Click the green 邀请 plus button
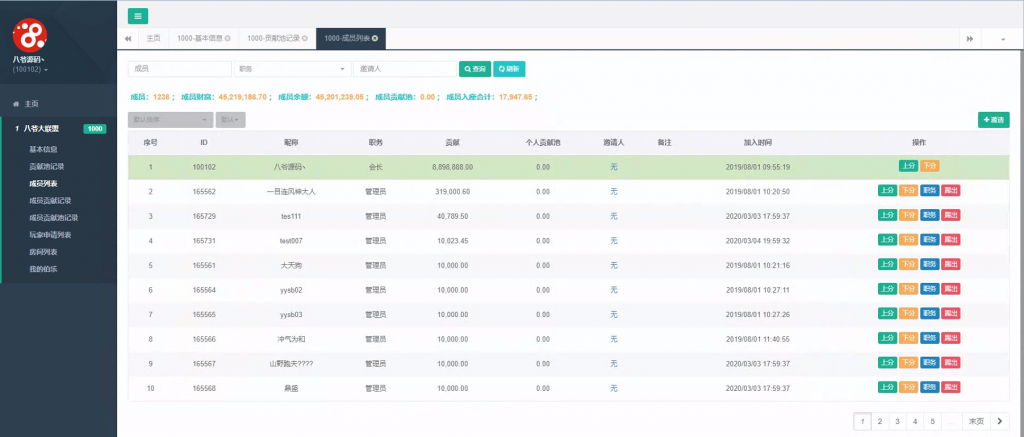Image resolution: width=1024 pixels, height=437 pixels. tap(993, 120)
